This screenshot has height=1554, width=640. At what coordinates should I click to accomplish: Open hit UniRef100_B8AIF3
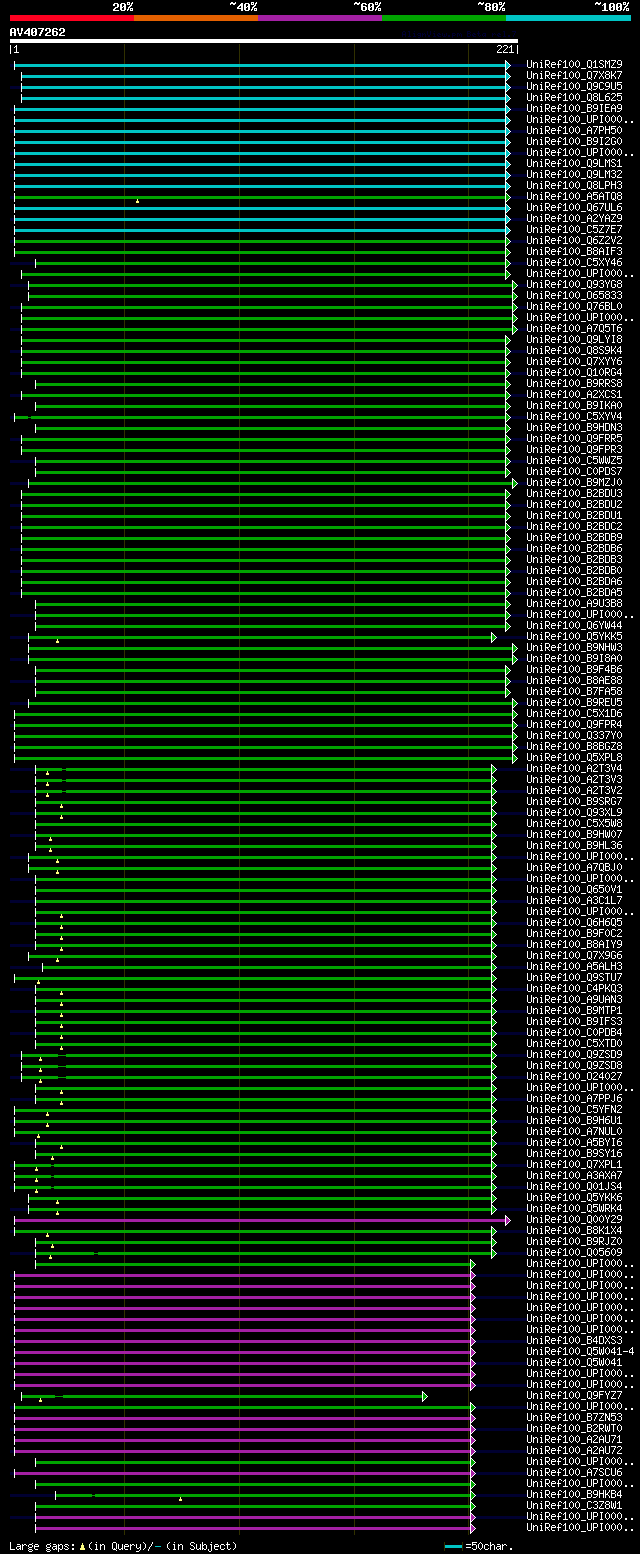coord(575,252)
